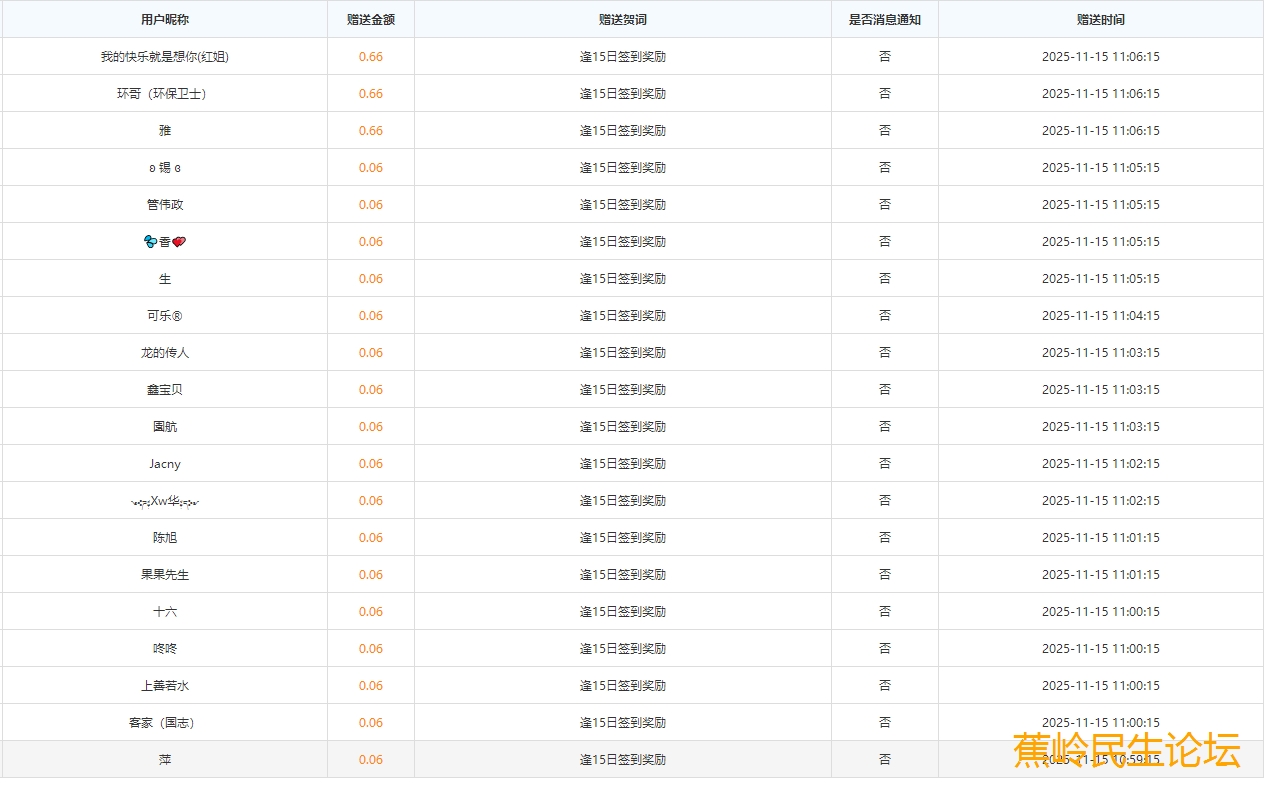Screen dimensions: 1267x786
Task: Click the nickname 龙的传人
Action: (x=164, y=353)
